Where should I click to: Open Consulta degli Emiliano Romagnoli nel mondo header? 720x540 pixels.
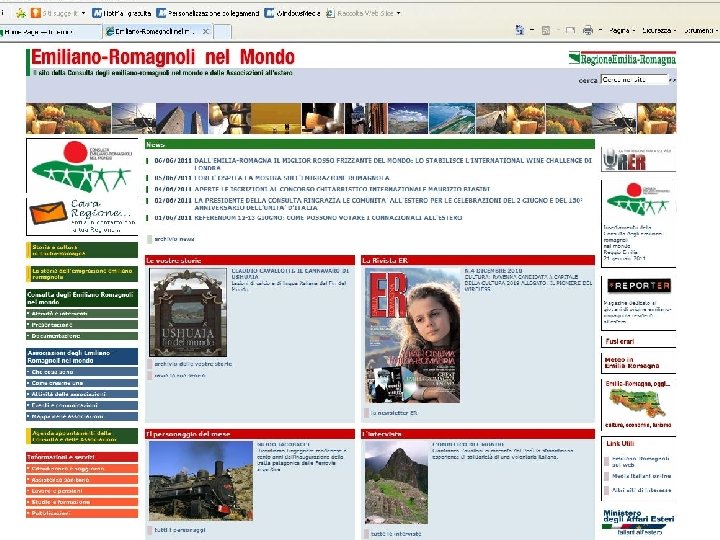tap(82, 298)
